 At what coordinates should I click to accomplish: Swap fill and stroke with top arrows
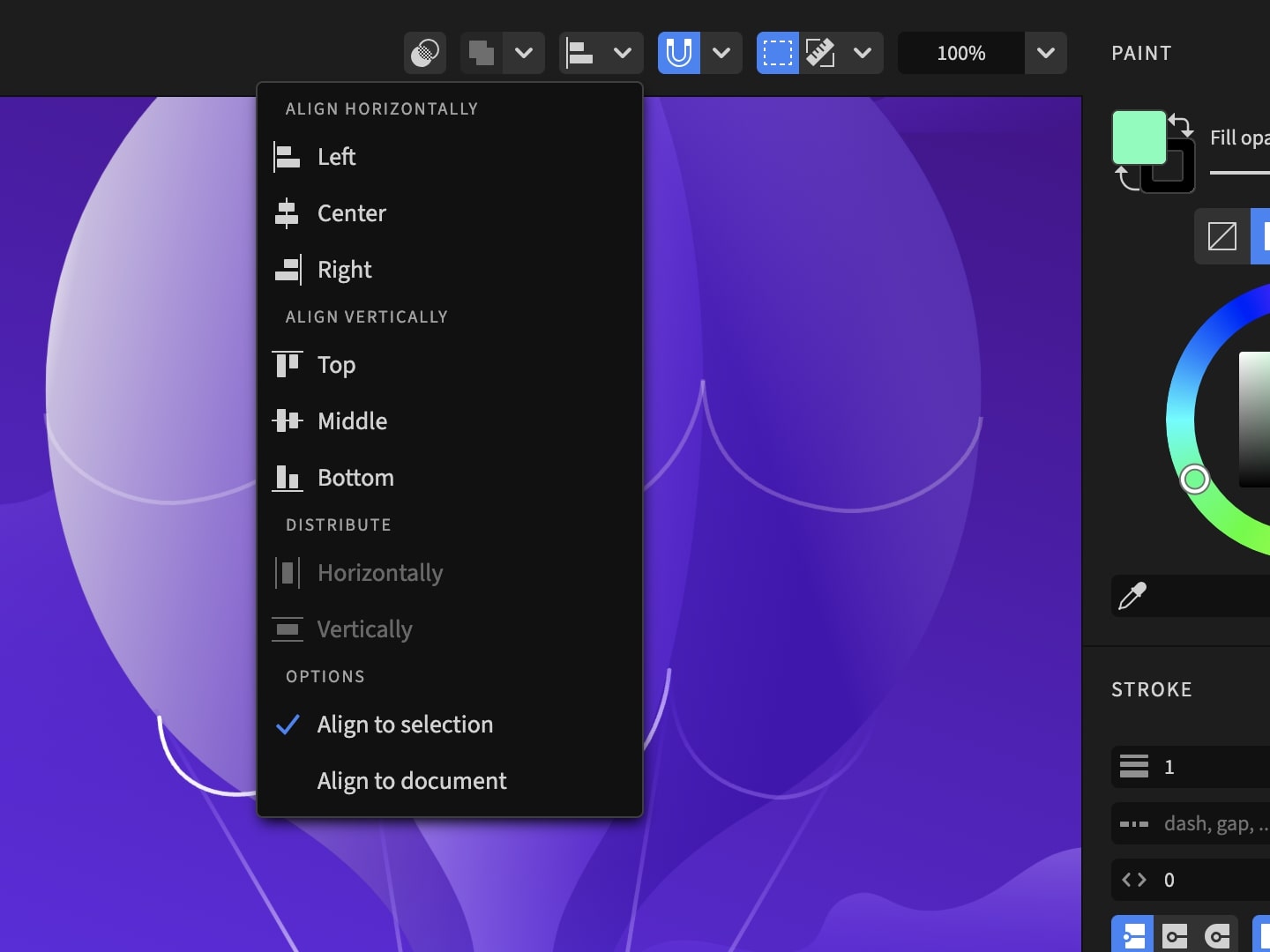(1182, 125)
